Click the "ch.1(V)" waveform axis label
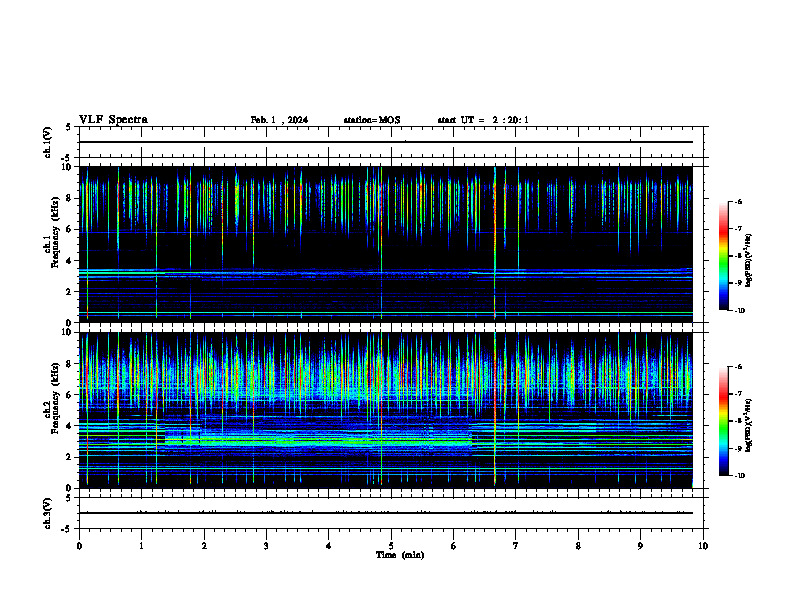792x612 pixels. point(47,142)
